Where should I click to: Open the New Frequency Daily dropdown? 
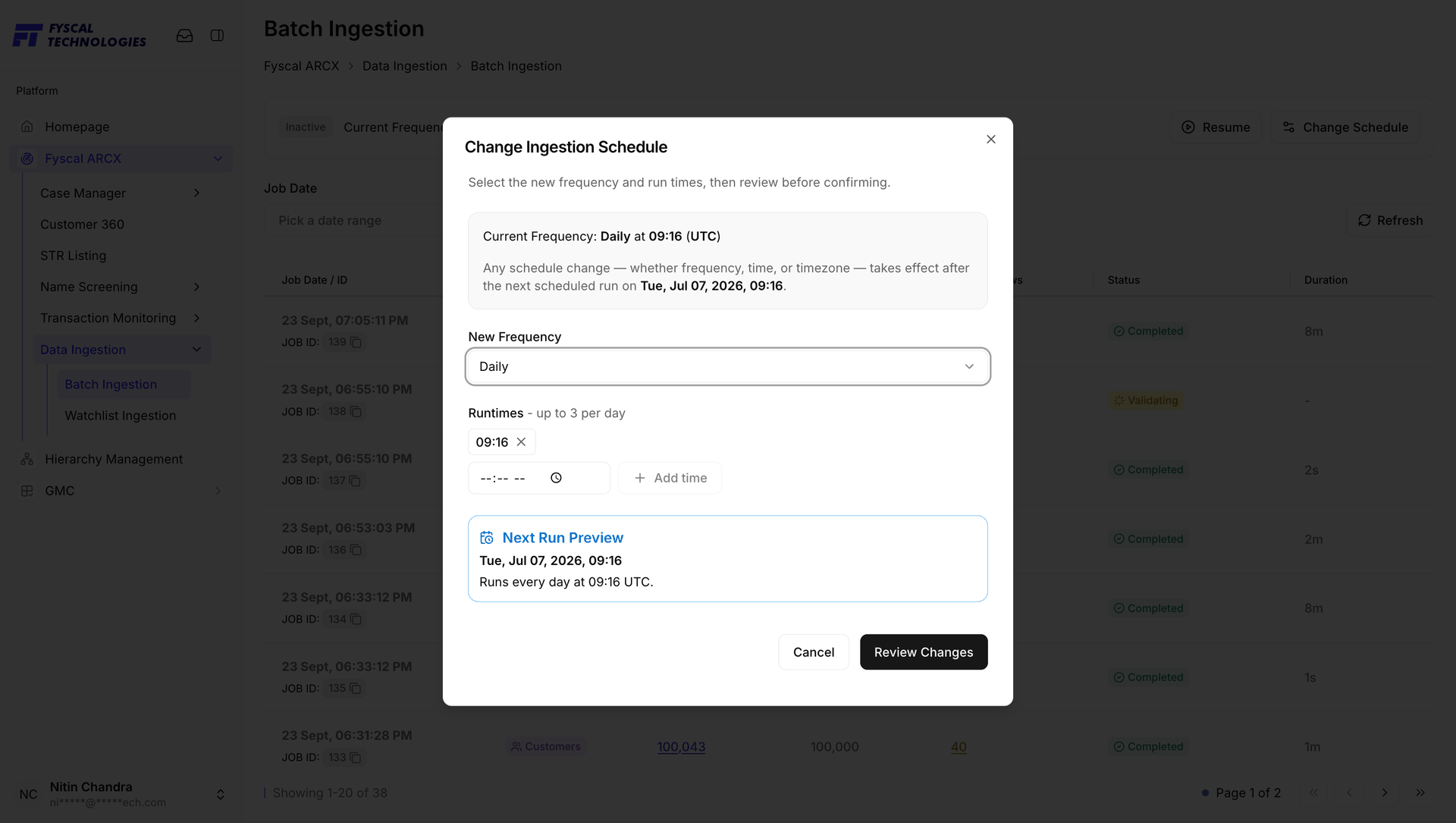[x=728, y=366]
